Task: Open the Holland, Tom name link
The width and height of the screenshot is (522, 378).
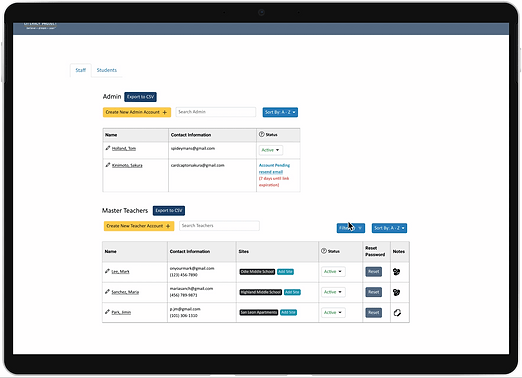Action: pyautogui.click(x=124, y=149)
